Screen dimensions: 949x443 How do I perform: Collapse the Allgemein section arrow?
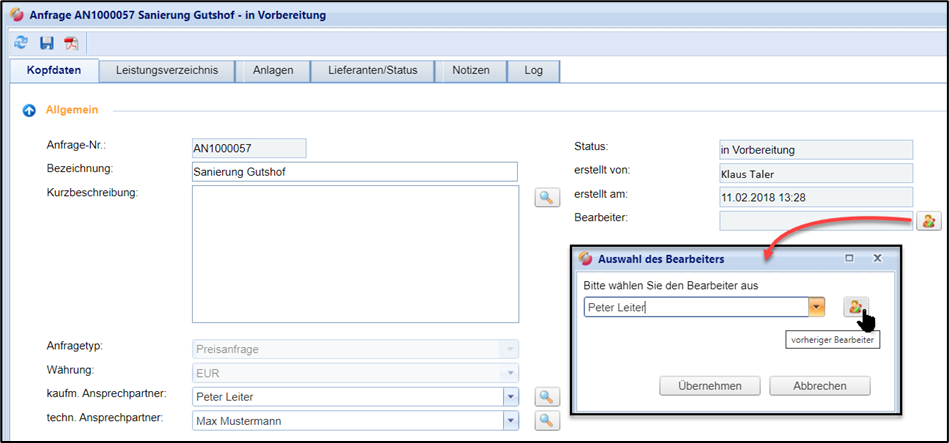click(x=29, y=110)
